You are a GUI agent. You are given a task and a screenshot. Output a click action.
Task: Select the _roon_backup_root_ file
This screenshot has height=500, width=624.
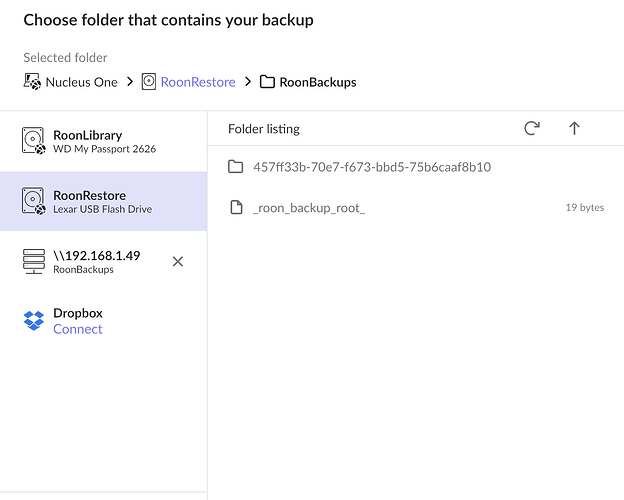click(x=415, y=207)
